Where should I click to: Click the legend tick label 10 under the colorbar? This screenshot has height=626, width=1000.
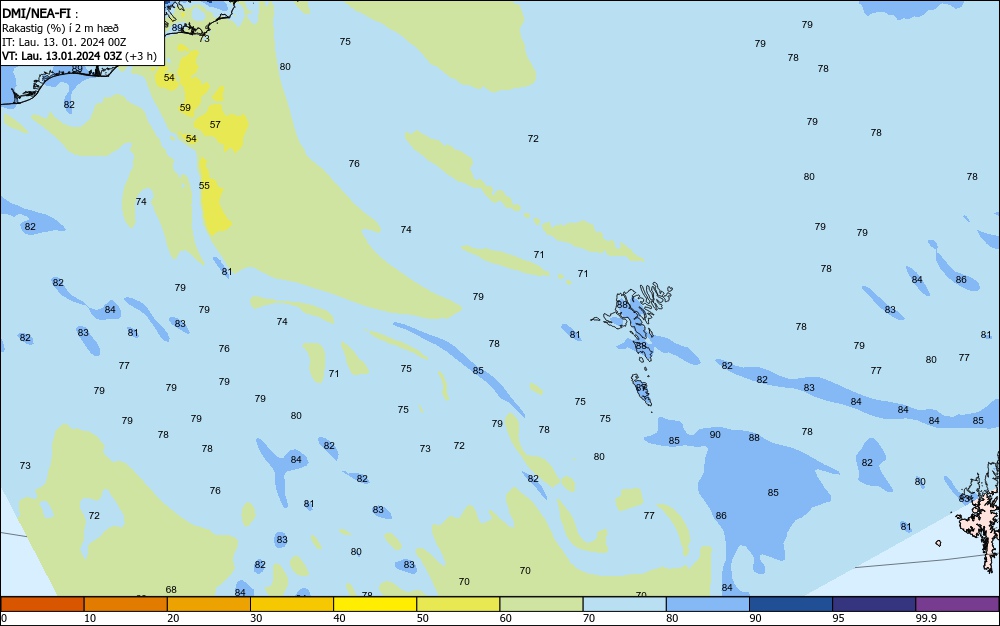pos(90,618)
